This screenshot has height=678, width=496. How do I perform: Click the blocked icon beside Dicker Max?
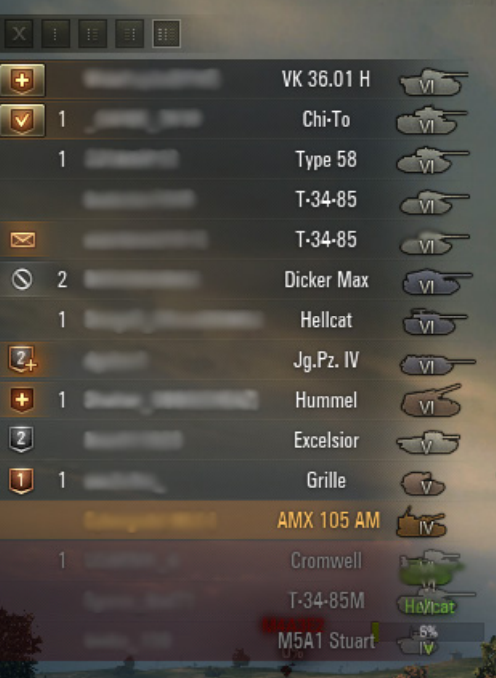22,279
